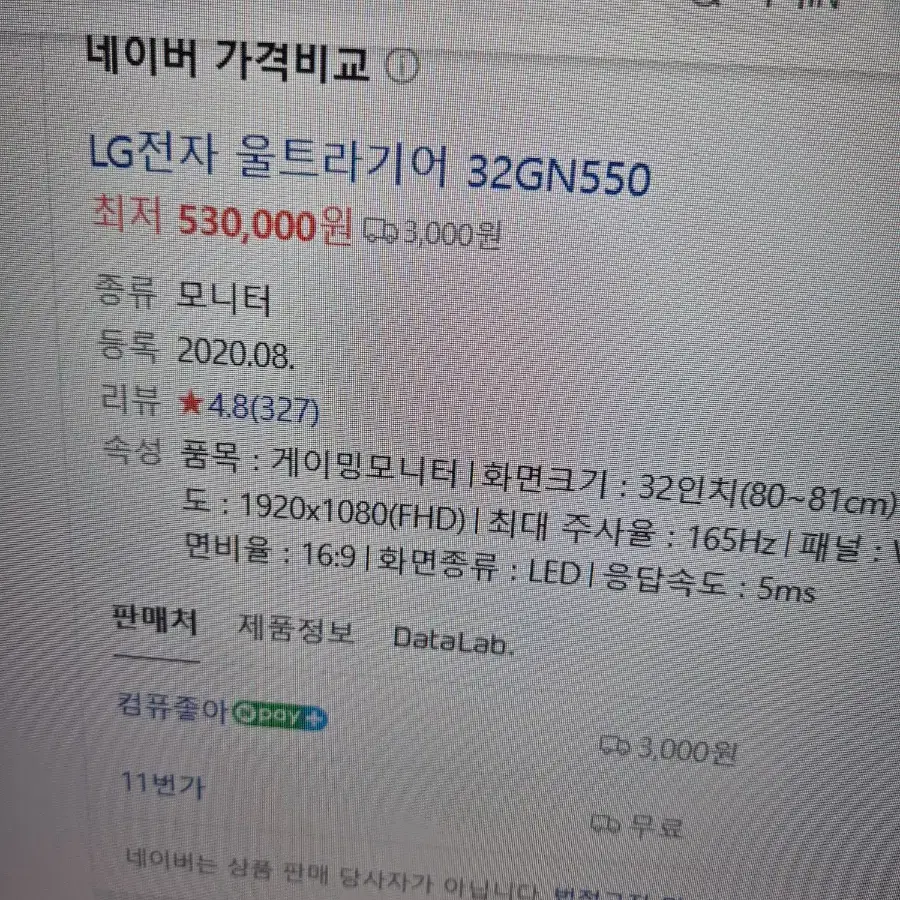Switch to the 제품정보 tab

click(x=296, y=628)
